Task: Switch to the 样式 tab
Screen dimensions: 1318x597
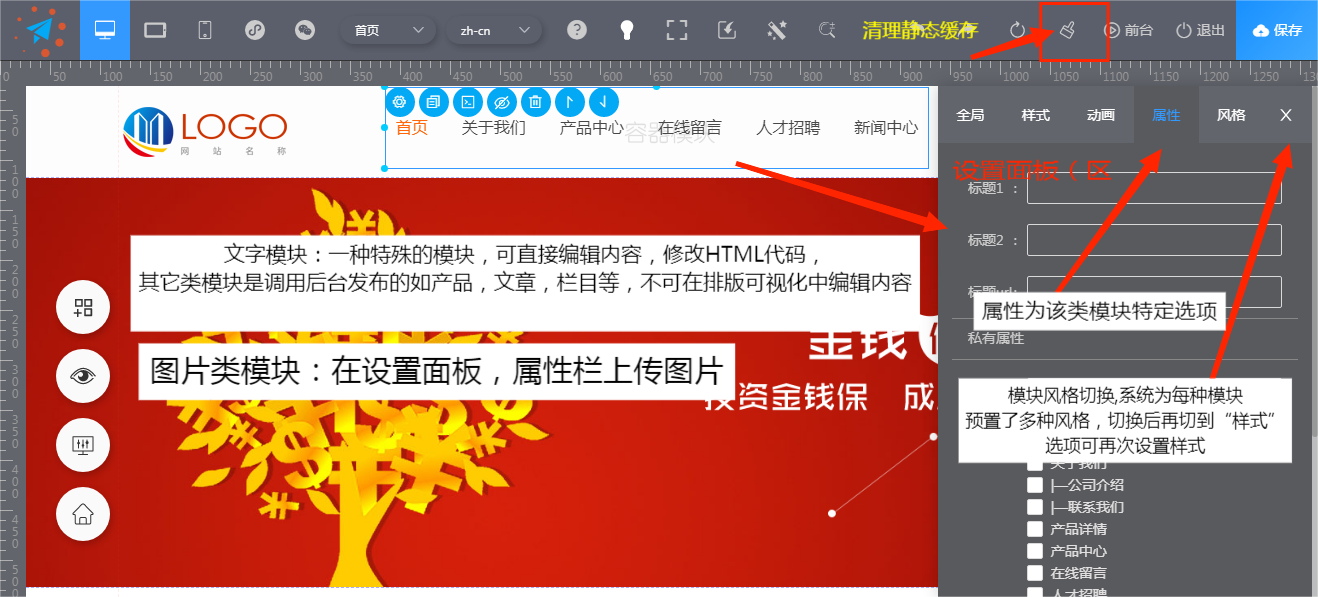Action: click(x=1035, y=115)
